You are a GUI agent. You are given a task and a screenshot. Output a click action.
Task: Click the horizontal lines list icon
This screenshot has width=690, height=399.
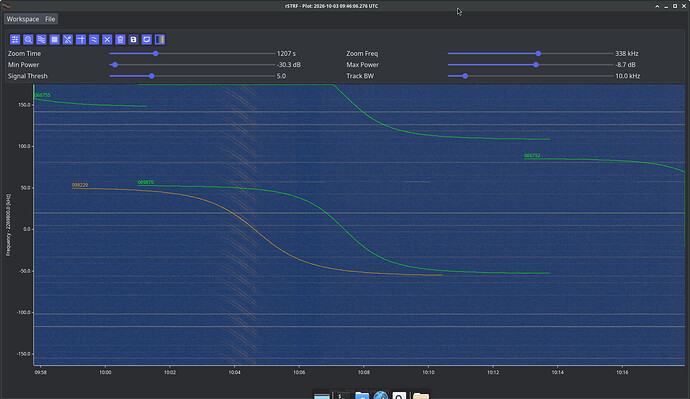[x=41, y=40]
